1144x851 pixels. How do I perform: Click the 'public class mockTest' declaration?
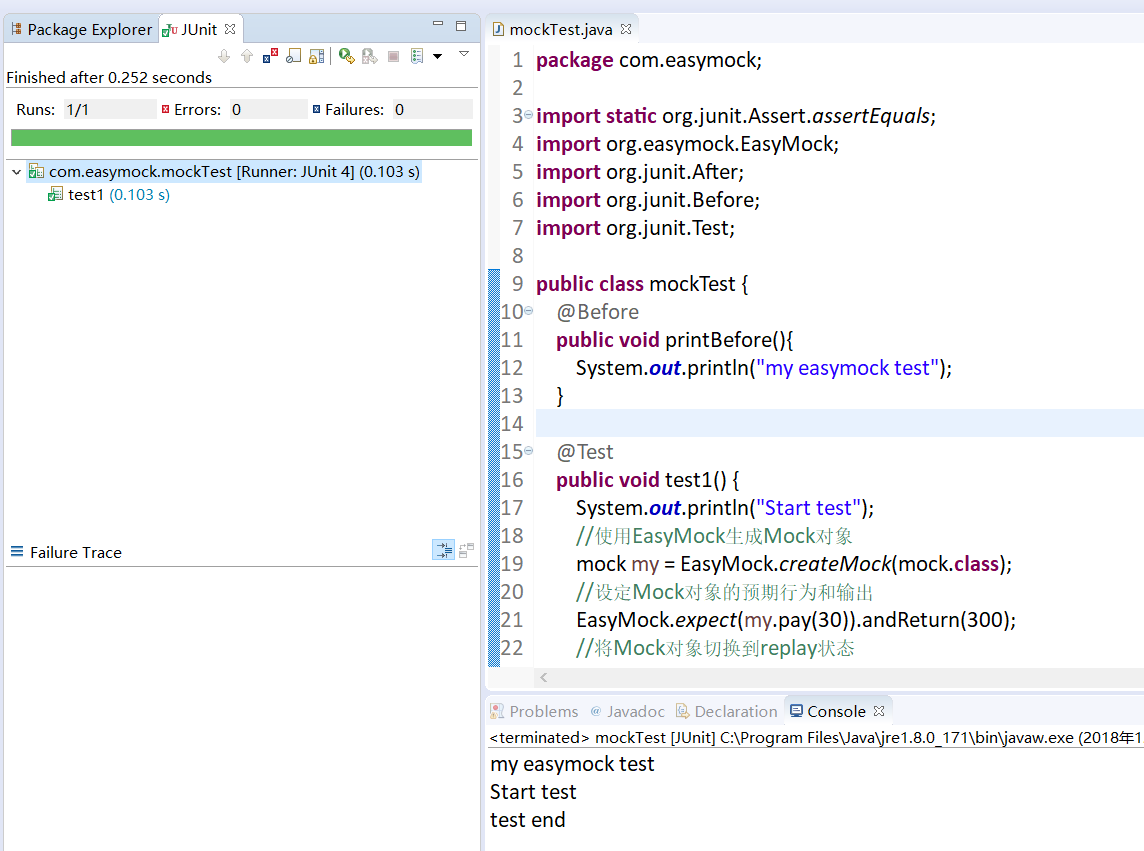click(635, 284)
